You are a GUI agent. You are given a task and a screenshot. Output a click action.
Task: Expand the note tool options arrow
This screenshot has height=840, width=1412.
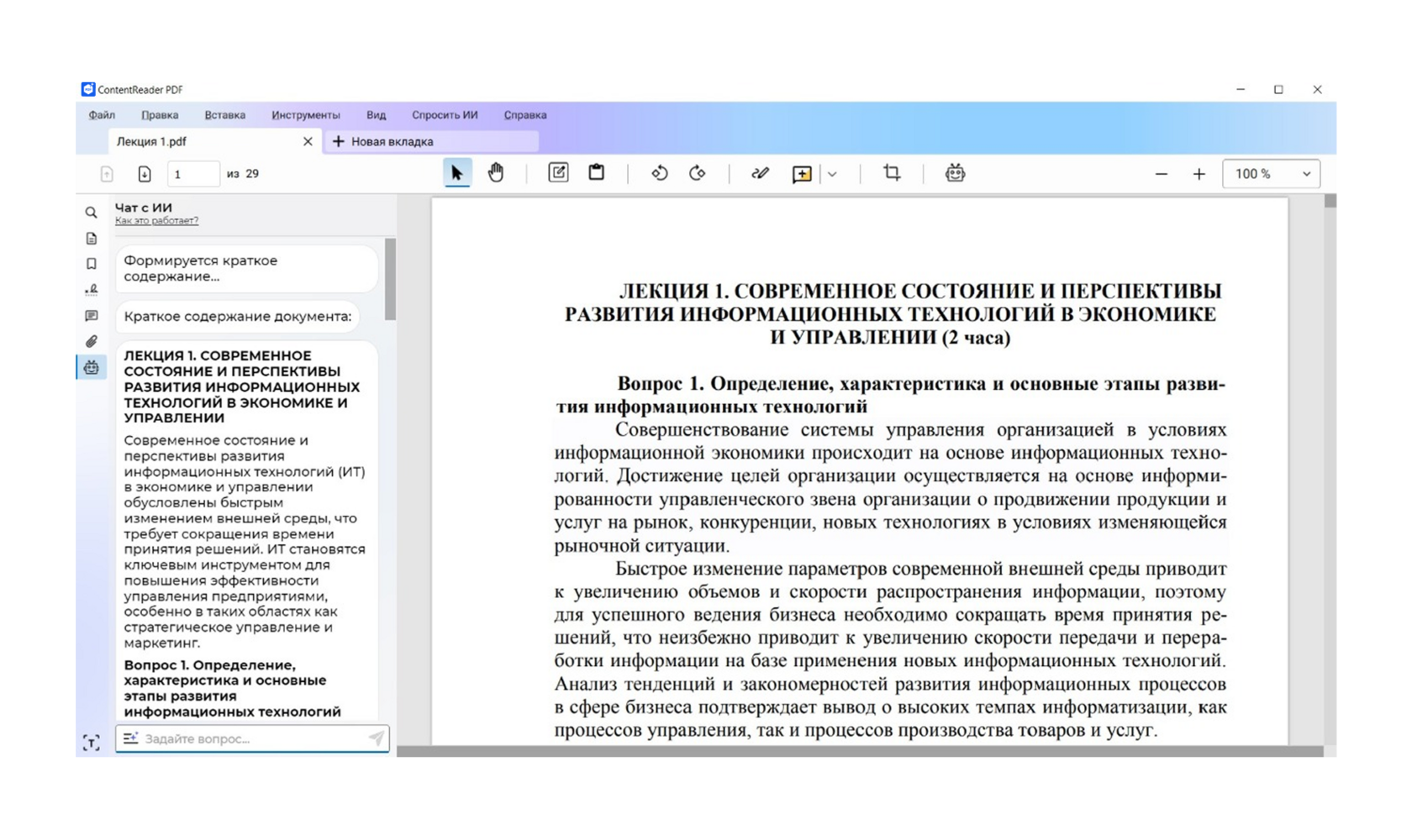point(832,174)
